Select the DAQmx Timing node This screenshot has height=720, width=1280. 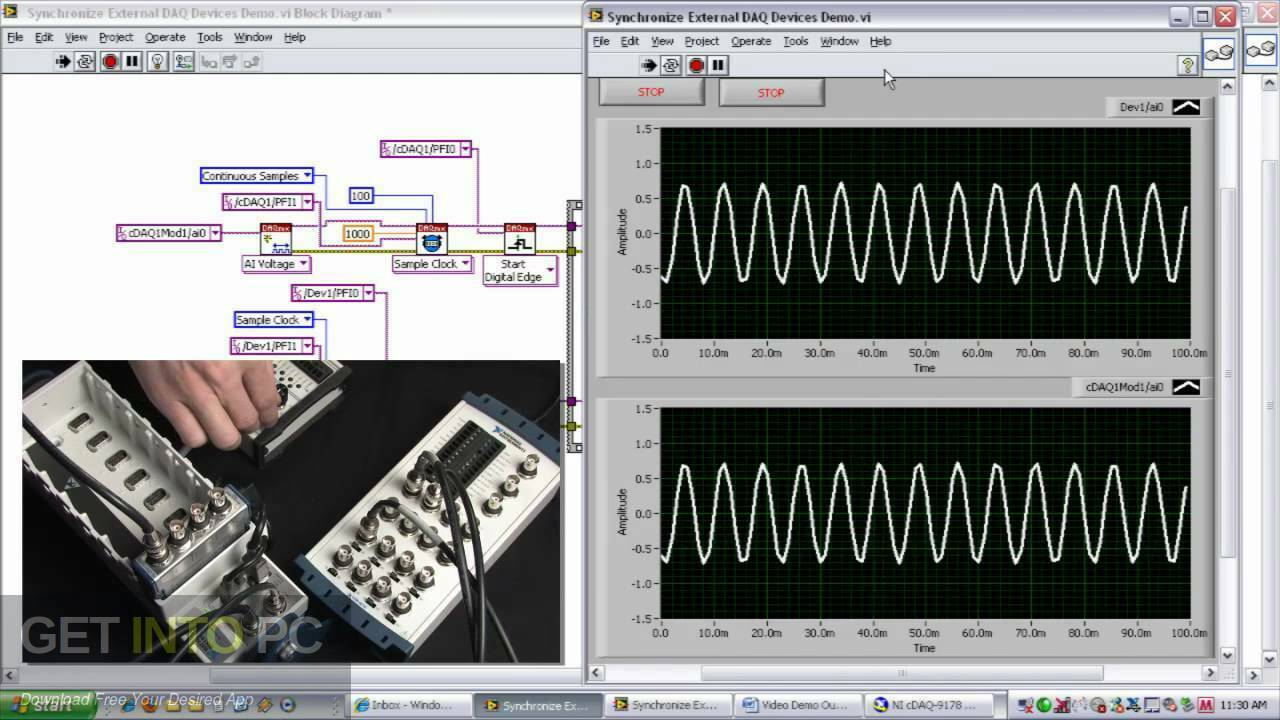pos(432,238)
